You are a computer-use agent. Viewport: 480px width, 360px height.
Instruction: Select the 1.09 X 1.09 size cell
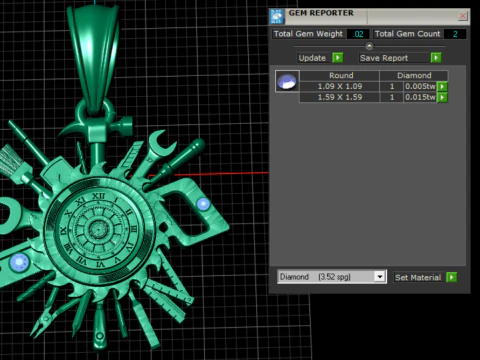pyautogui.click(x=340, y=86)
